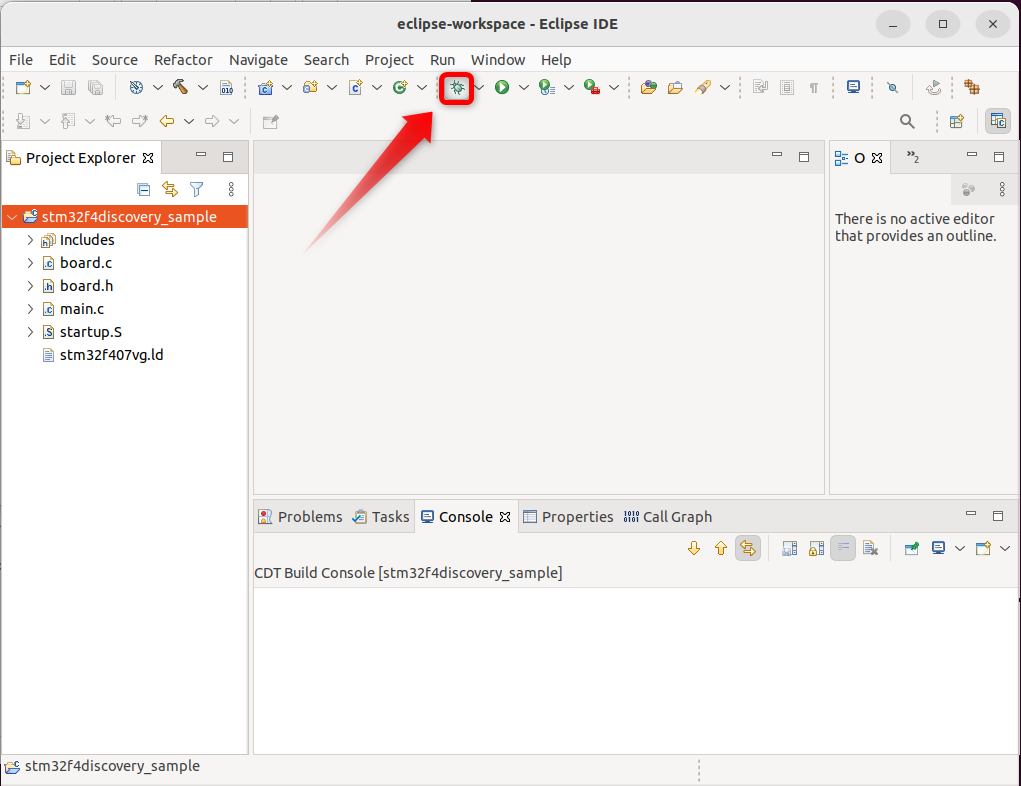The height and width of the screenshot is (786, 1021).
Task: Click console scroll down arrow icon
Action: click(693, 548)
